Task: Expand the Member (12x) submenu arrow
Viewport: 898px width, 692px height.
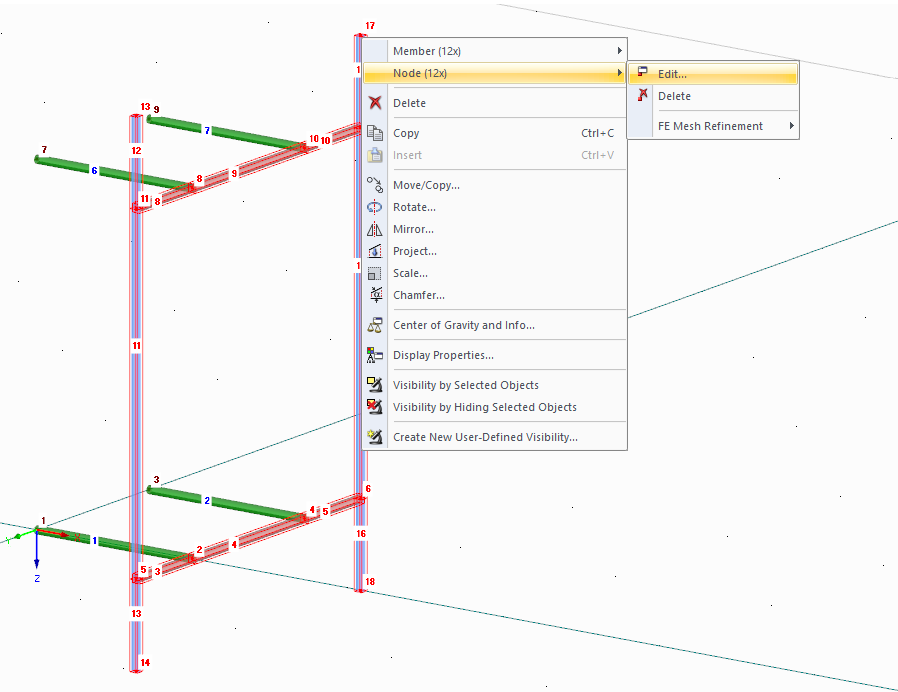Action: coord(619,49)
